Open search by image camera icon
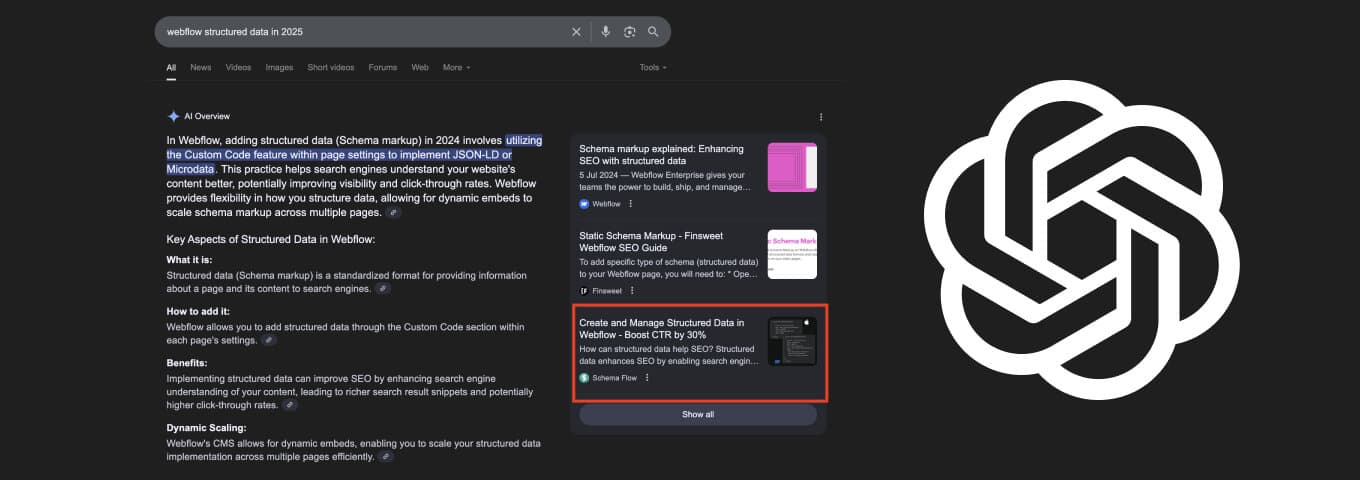 point(629,32)
